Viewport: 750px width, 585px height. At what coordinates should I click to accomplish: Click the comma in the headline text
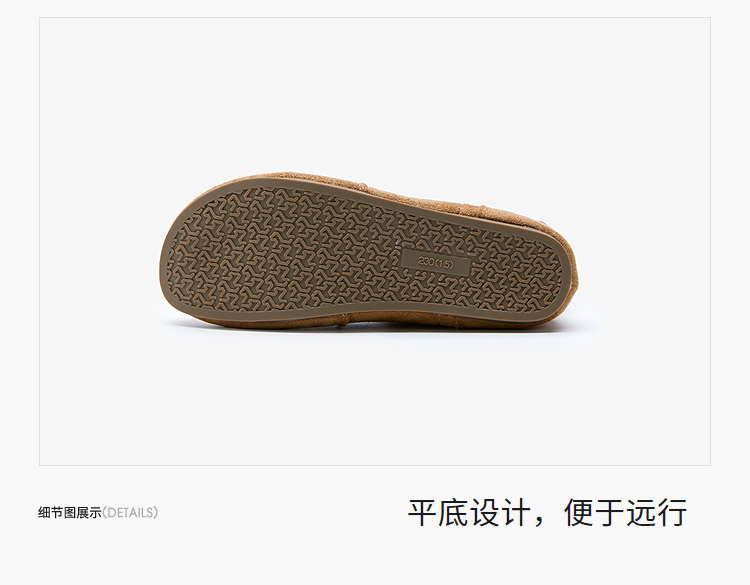(540, 521)
